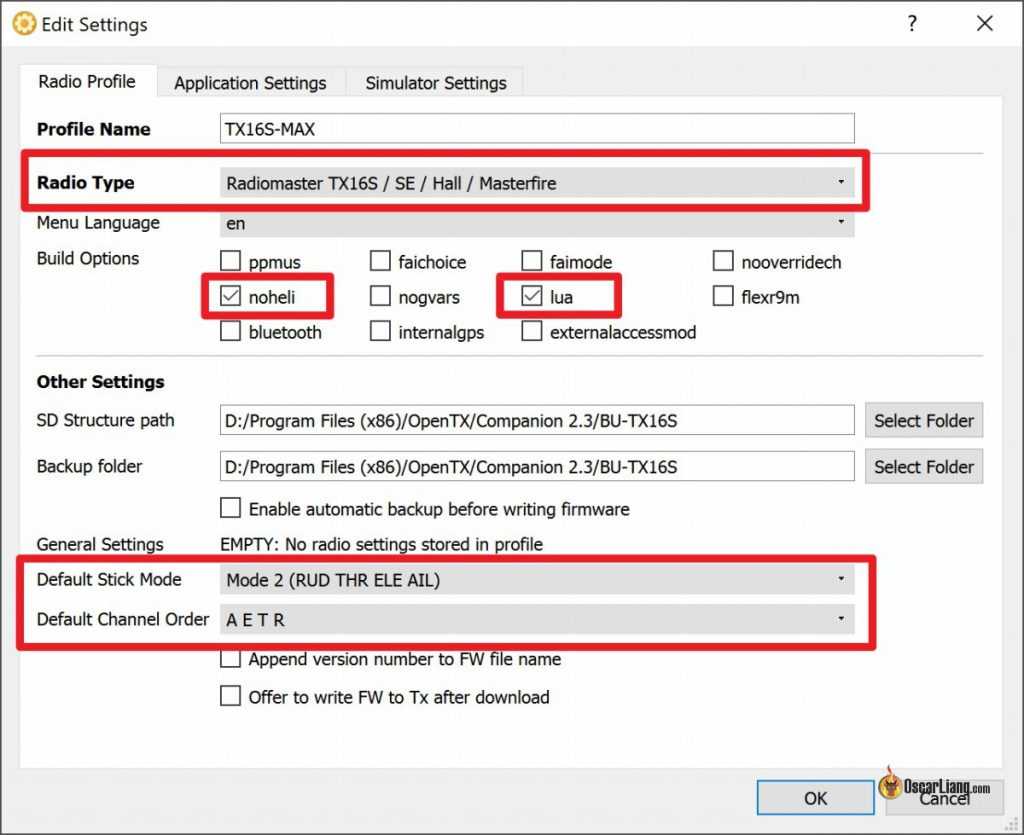Close the Edit Settings dialog

pos(984,24)
